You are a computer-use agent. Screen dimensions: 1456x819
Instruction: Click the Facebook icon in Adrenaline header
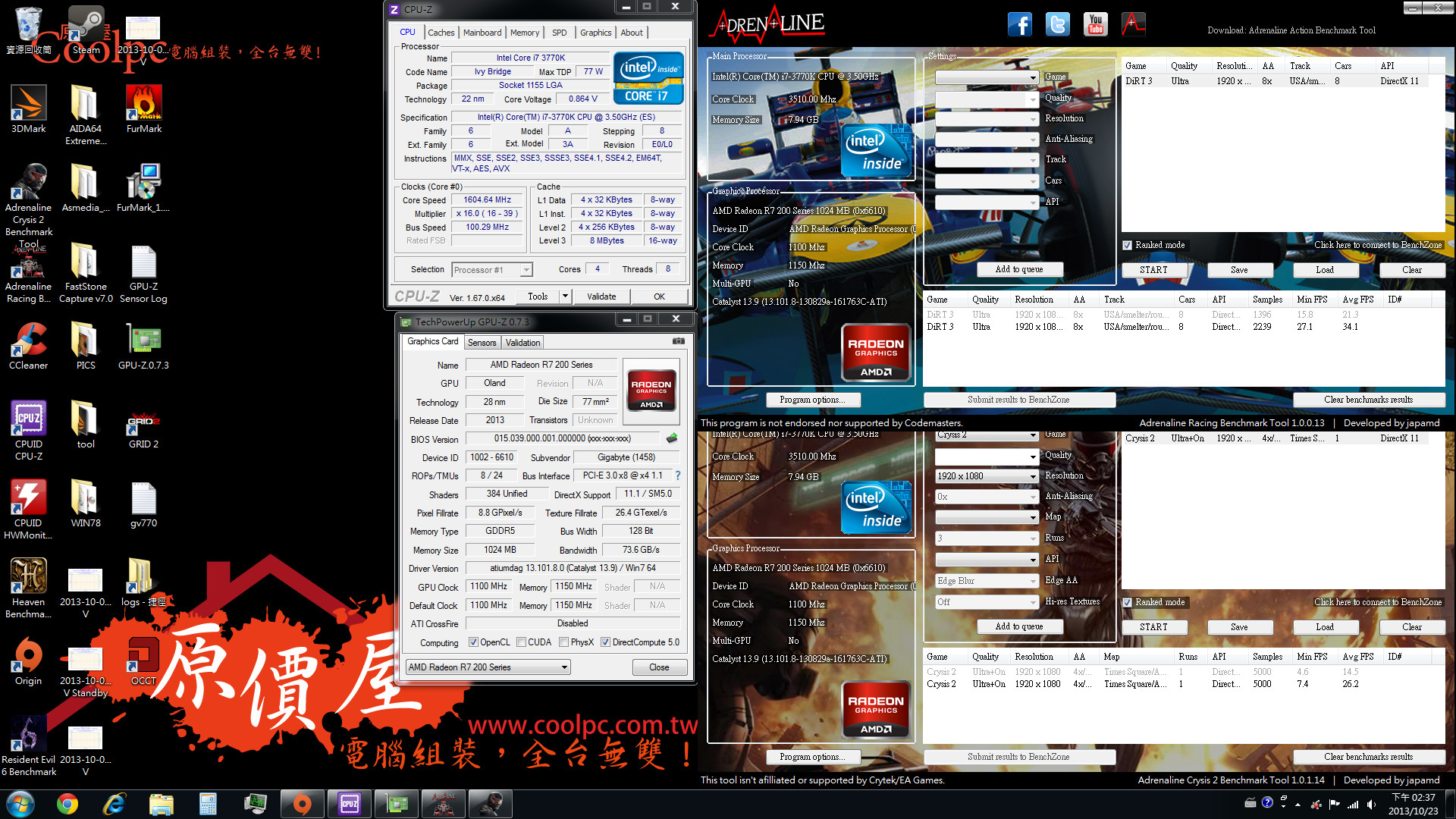[x=1019, y=24]
